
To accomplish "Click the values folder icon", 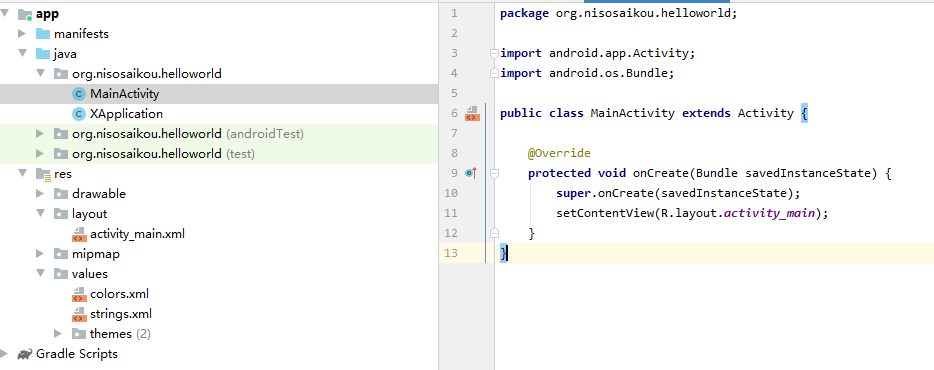I will tap(61, 273).
